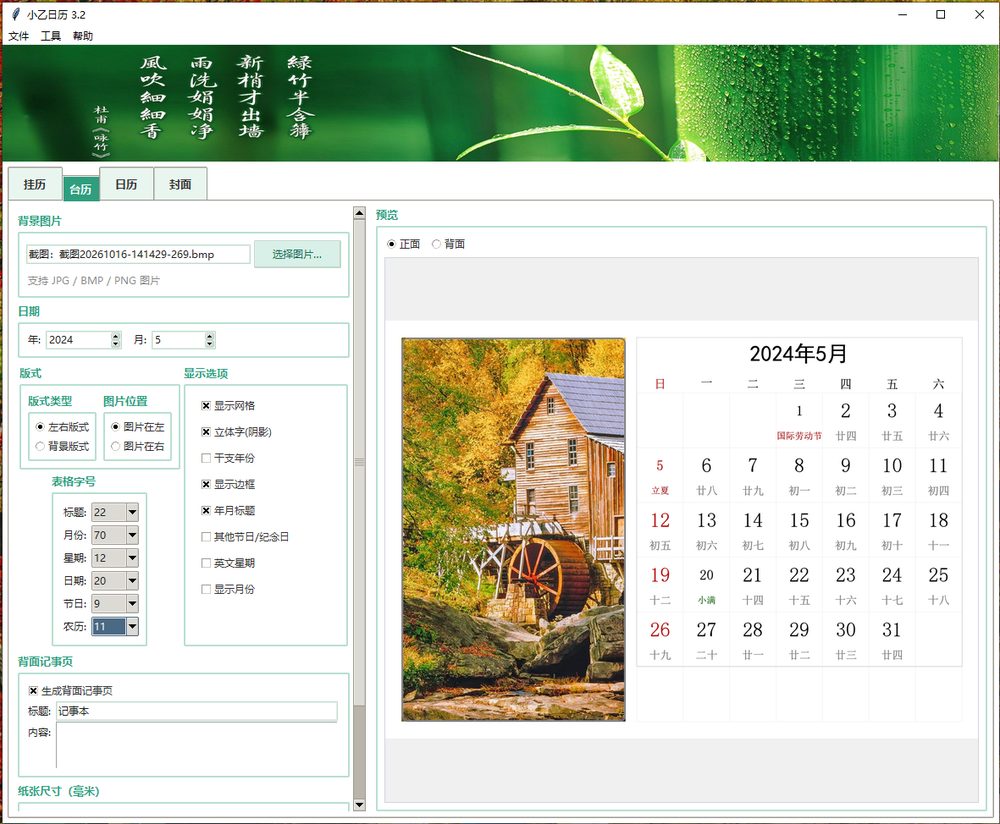Switch to the 挂历 tab
The image size is (1000, 824).
35,184
